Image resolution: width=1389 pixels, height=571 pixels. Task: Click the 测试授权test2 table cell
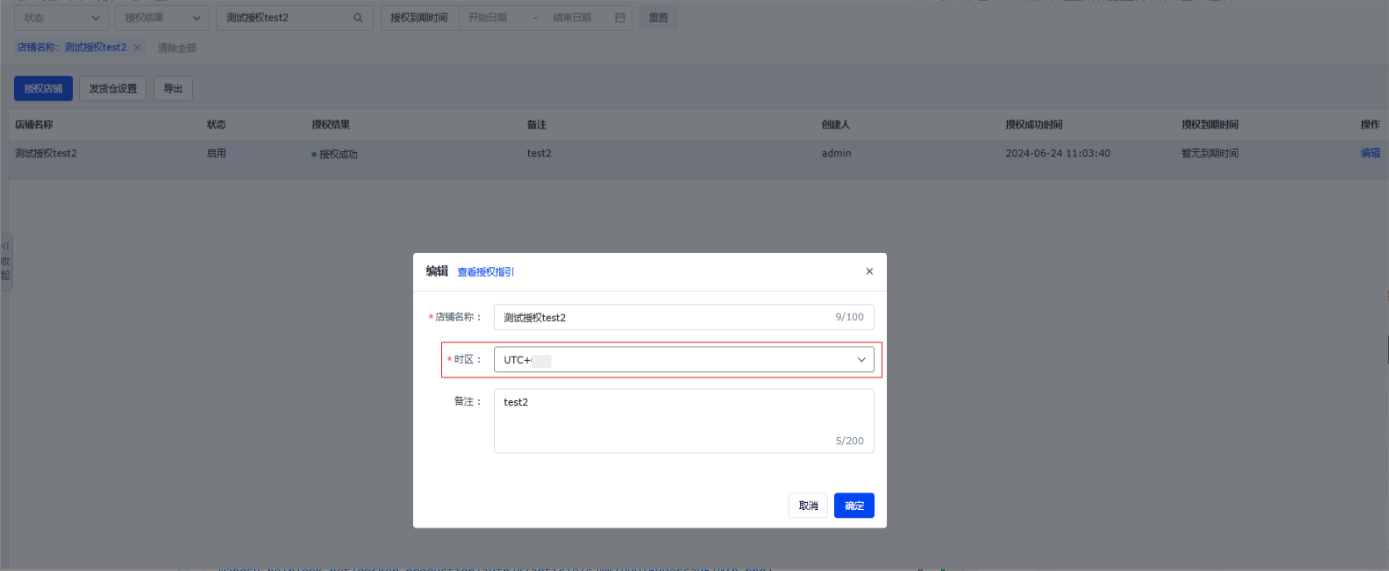[46, 153]
